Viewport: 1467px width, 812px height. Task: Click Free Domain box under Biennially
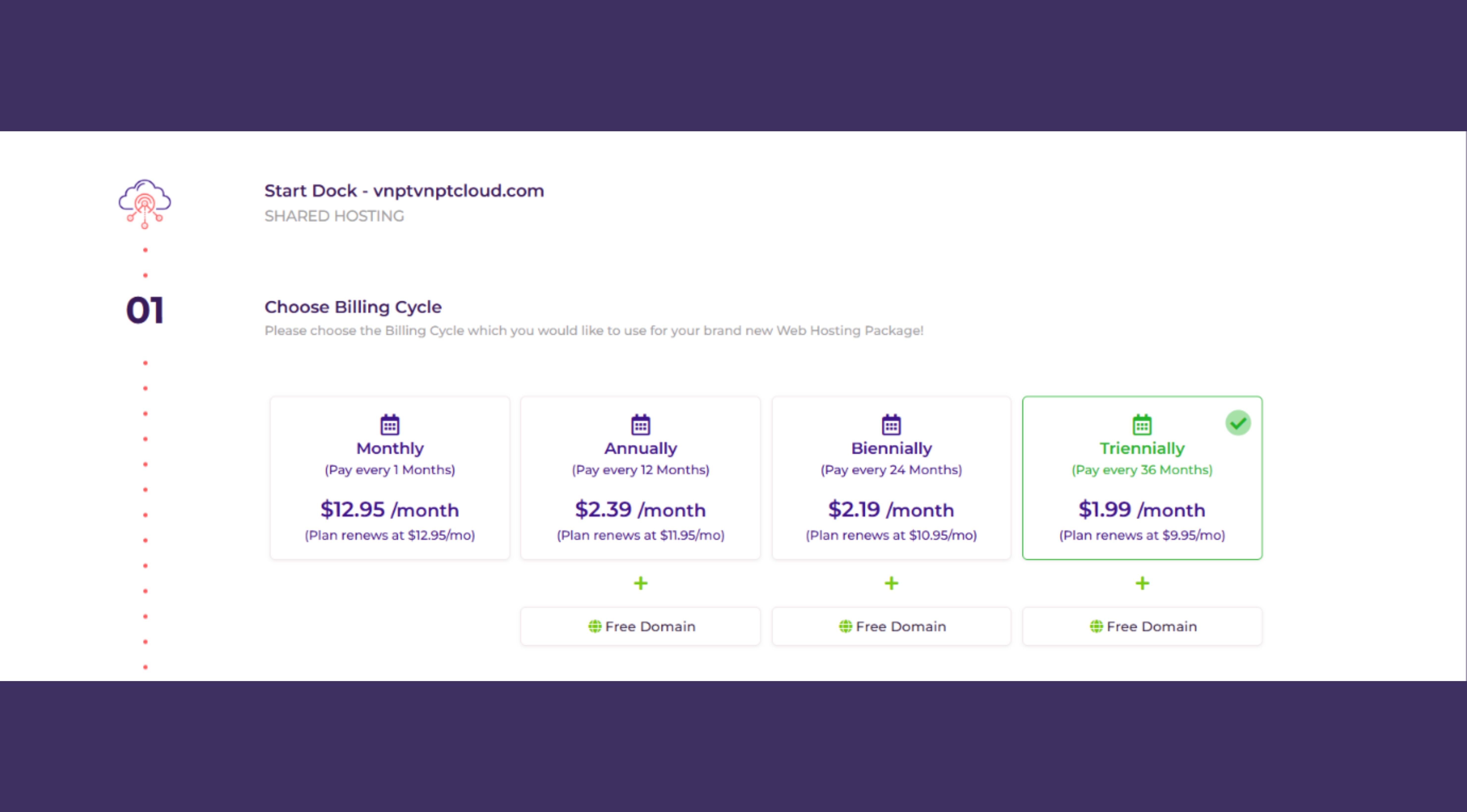point(891,626)
